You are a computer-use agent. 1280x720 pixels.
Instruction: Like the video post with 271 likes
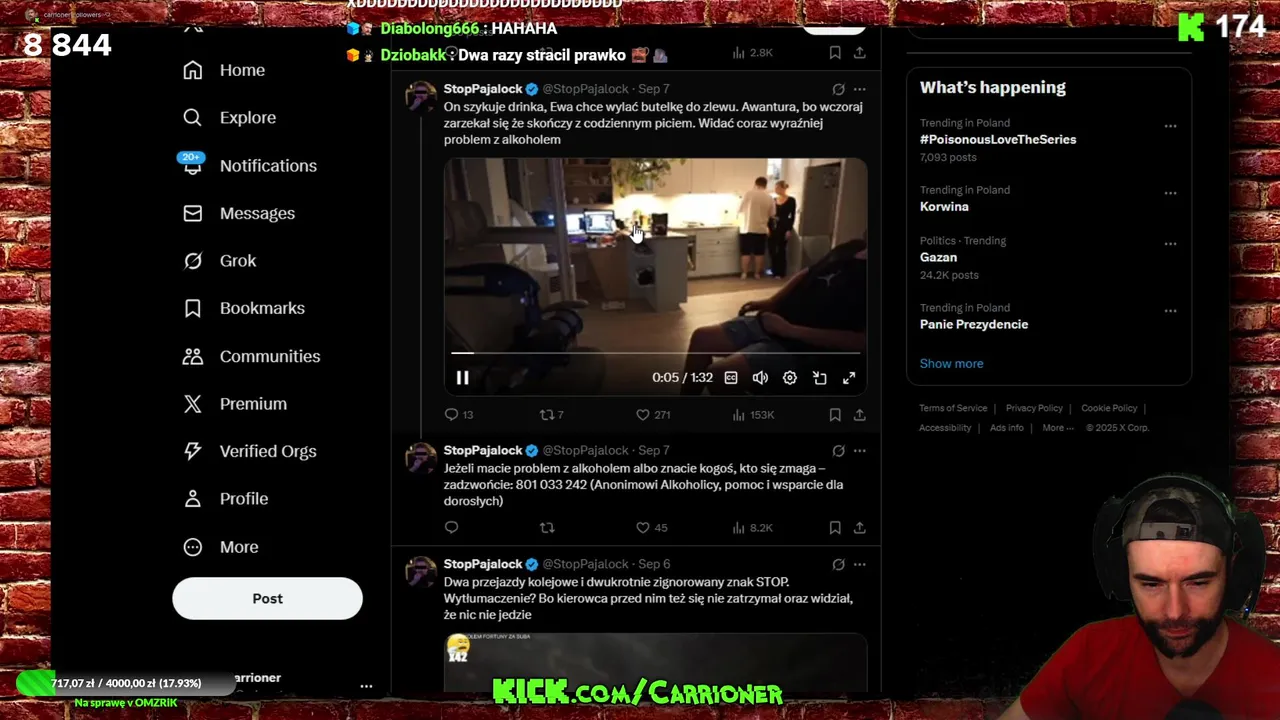653,414
